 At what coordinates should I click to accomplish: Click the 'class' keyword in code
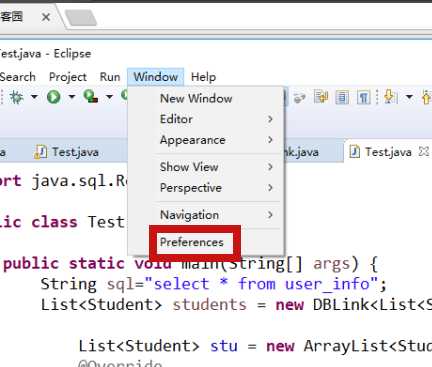(54, 222)
